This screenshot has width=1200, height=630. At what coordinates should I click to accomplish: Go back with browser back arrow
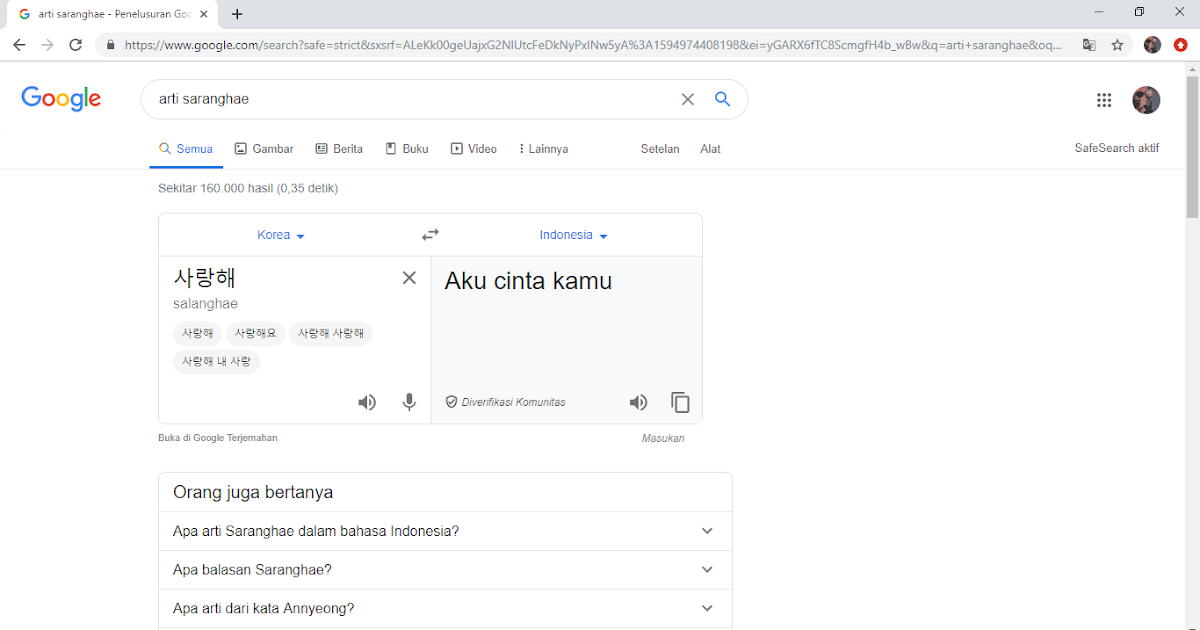pos(19,45)
